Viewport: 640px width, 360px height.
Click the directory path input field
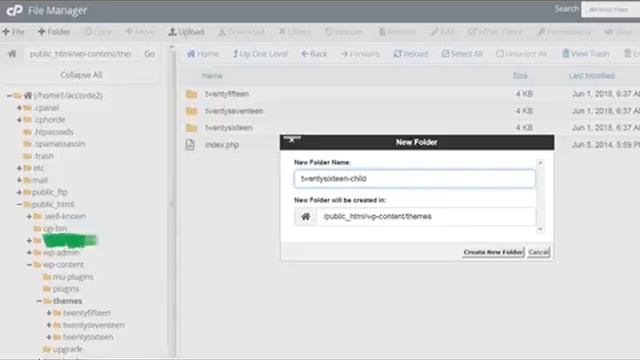pos(81,53)
